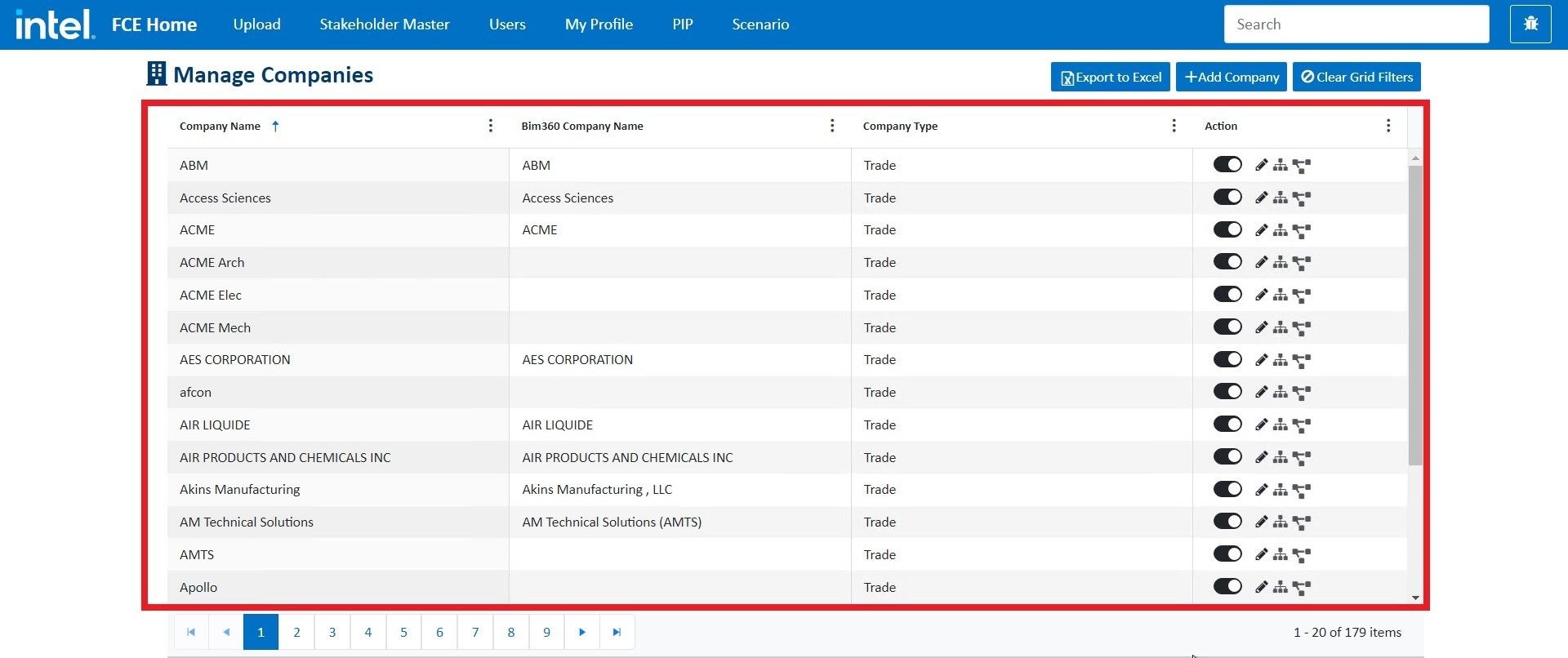Open hierarchy icon for Akins Manufacturing
This screenshot has height=658, width=1568.
1281,490
